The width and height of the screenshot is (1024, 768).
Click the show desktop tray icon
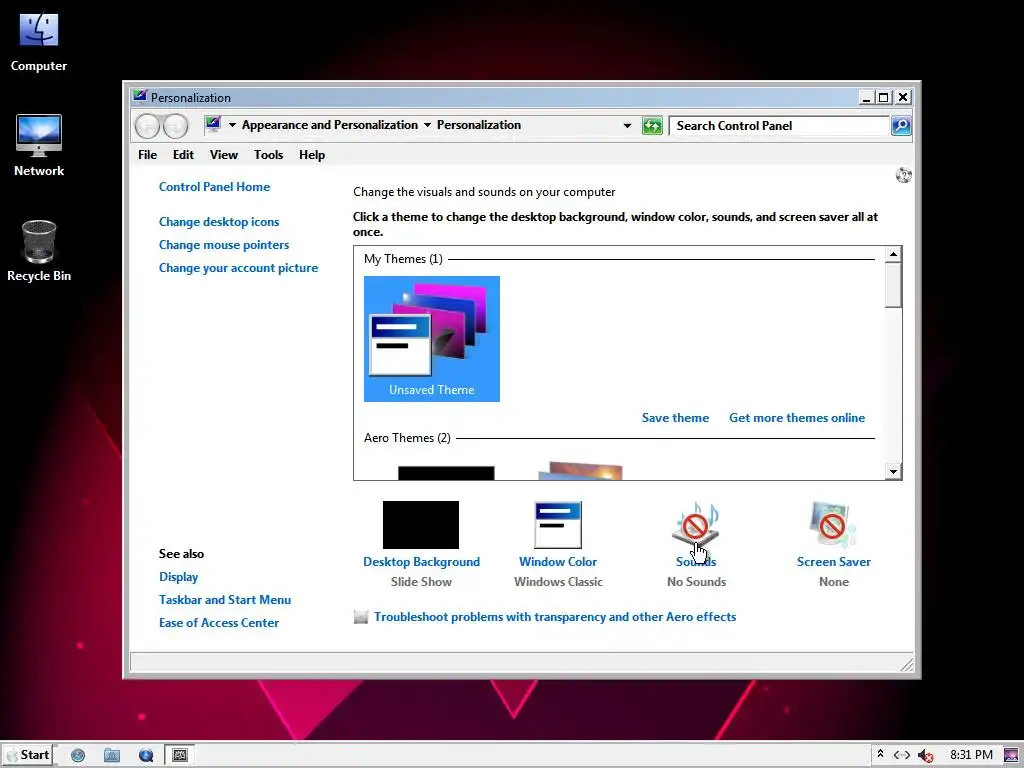coord(1012,755)
